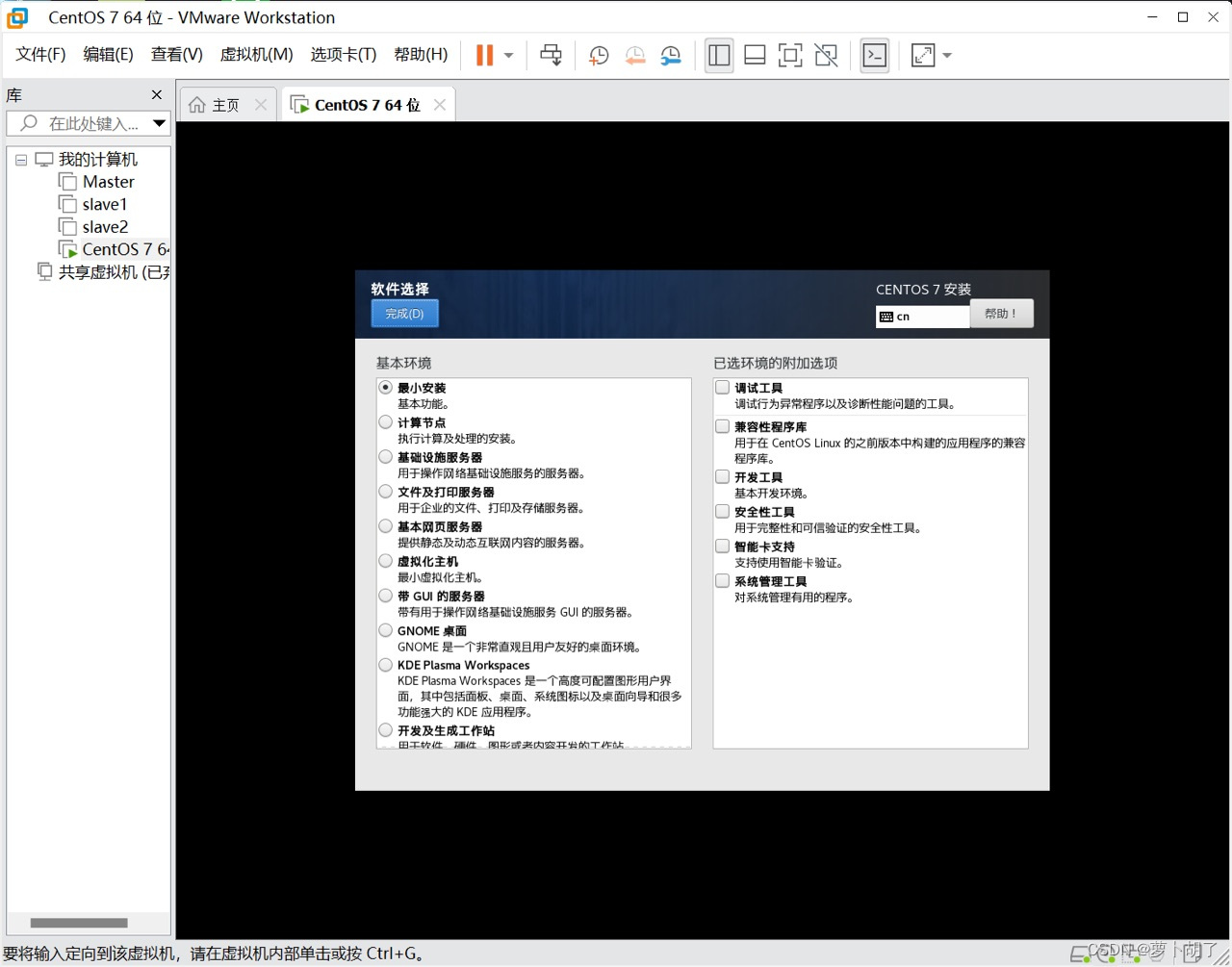The height and width of the screenshot is (967, 1232).
Task: Take a snapshot of this virtual machine
Action: (599, 56)
